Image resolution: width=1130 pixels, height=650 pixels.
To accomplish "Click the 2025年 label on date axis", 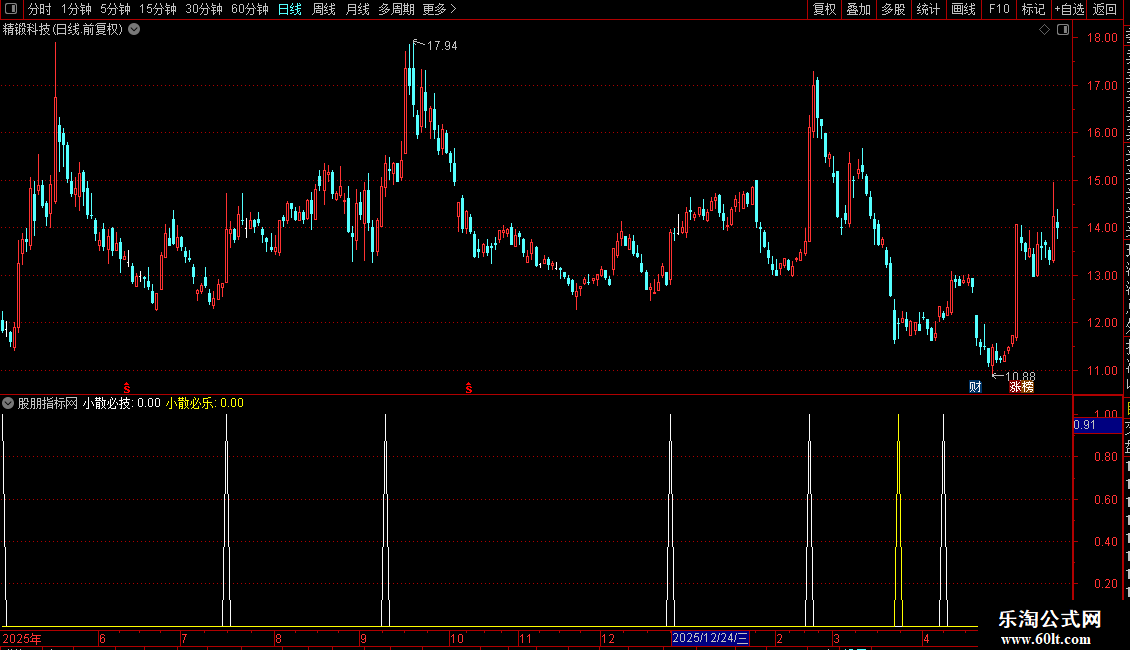I will pyautogui.click(x=22, y=638).
